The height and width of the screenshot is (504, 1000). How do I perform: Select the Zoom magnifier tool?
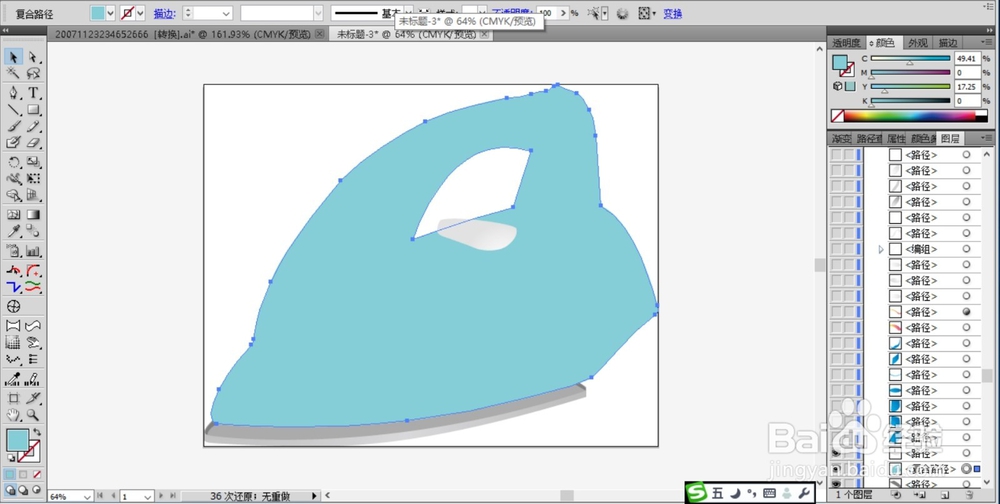[x=33, y=415]
